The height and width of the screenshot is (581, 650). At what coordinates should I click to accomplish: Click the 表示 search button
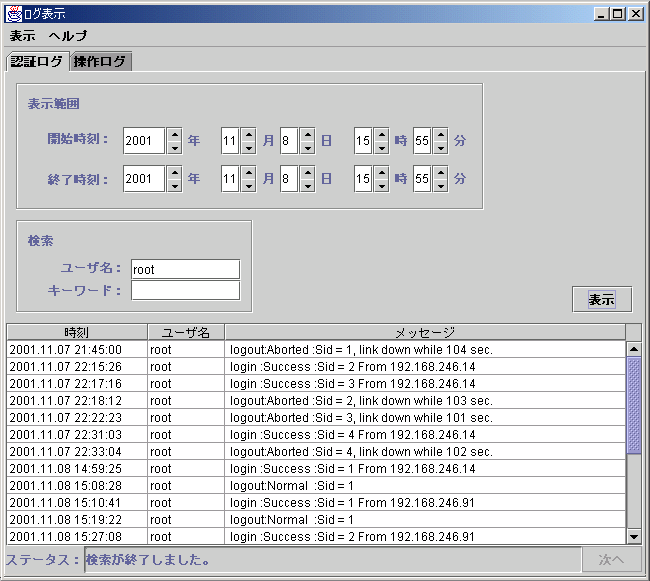pos(602,299)
